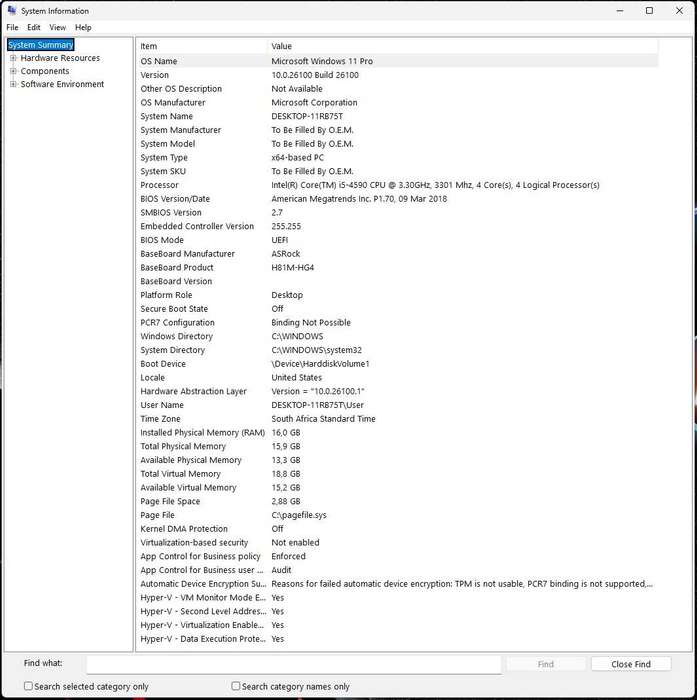The height and width of the screenshot is (700, 697).
Task: Select the BIOS Mode row label
Action: pyautogui.click(x=162, y=240)
